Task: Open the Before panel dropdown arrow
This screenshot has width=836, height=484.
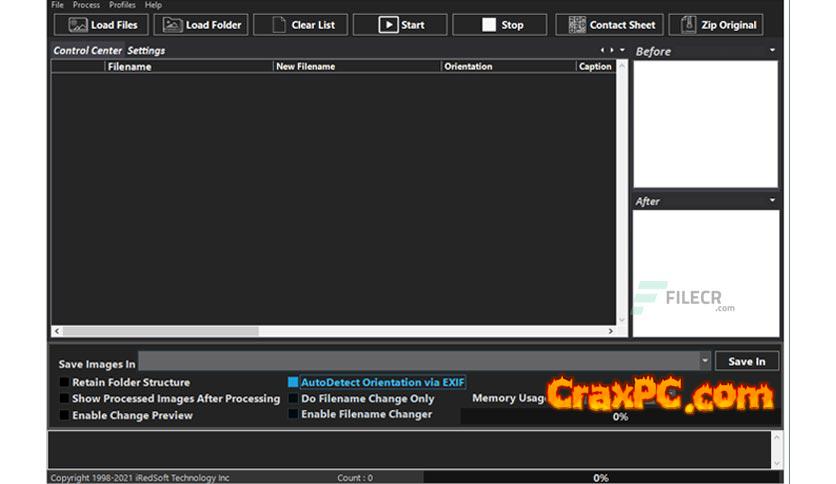Action: point(772,50)
